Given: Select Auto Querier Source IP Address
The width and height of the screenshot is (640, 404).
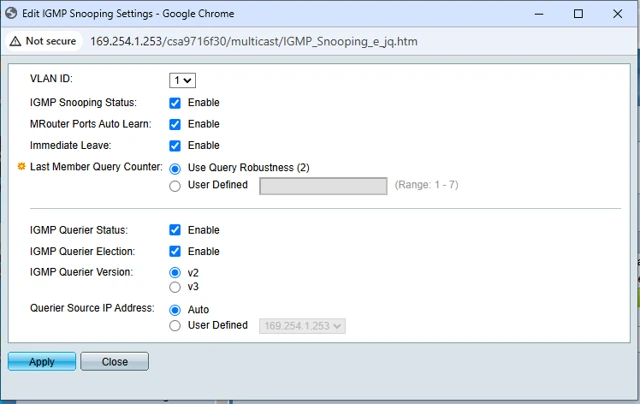Looking at the screenshot, I should tap(175, 310).
